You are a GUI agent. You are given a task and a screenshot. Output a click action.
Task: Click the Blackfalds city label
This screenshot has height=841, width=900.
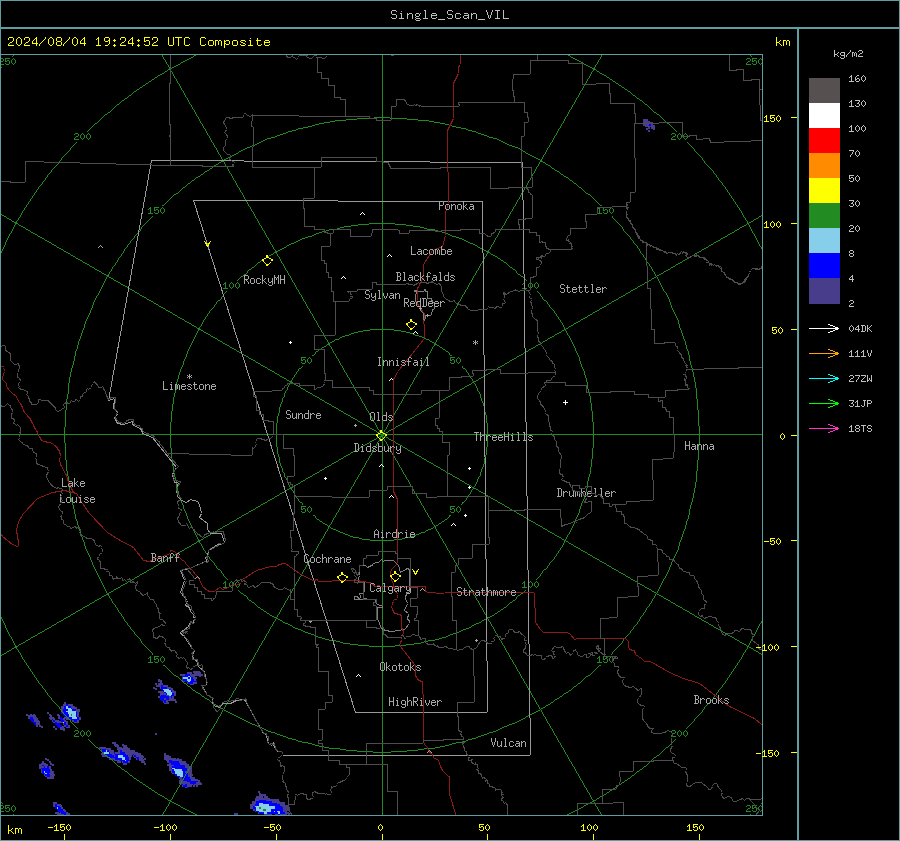click(425, 277)
